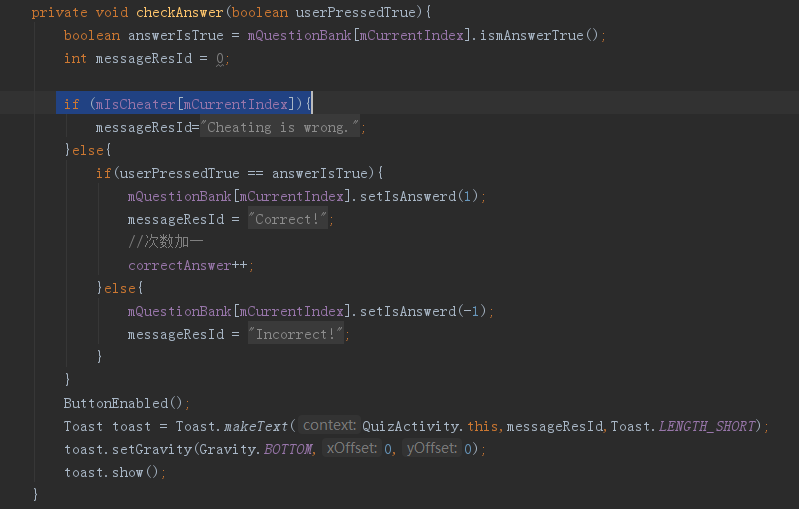Viewport: 799px width, 509px height.
Task: Click the userPressedTrue == answerIsTrue condition
Action: 243,174
